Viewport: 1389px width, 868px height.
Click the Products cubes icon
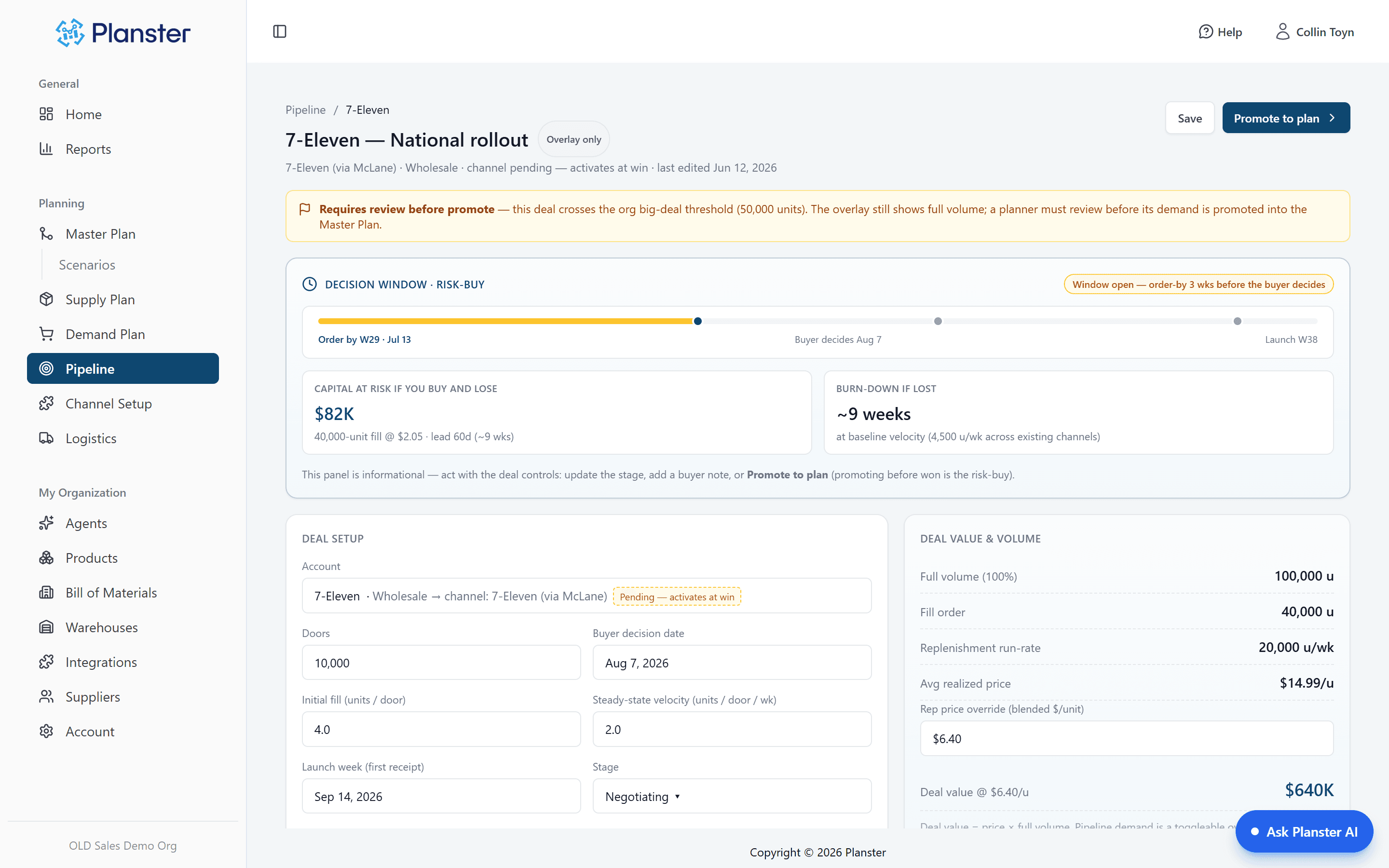click(x=46, y=558)
